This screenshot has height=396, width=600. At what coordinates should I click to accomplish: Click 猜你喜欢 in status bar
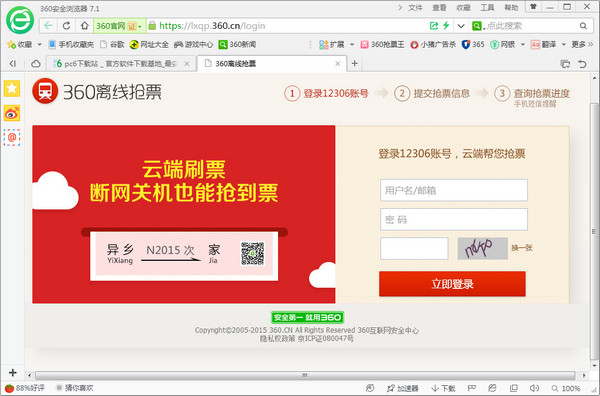(75, 388)
